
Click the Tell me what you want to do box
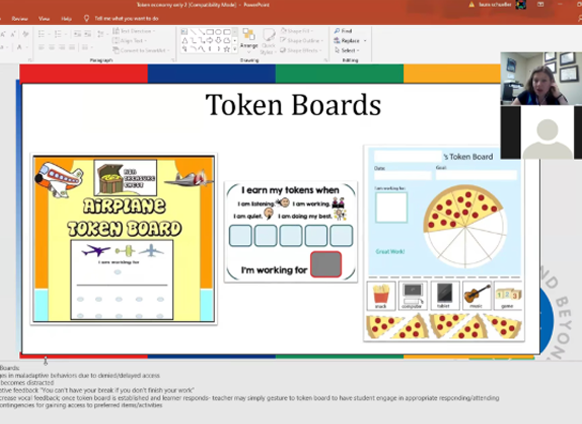pos(122,18)
